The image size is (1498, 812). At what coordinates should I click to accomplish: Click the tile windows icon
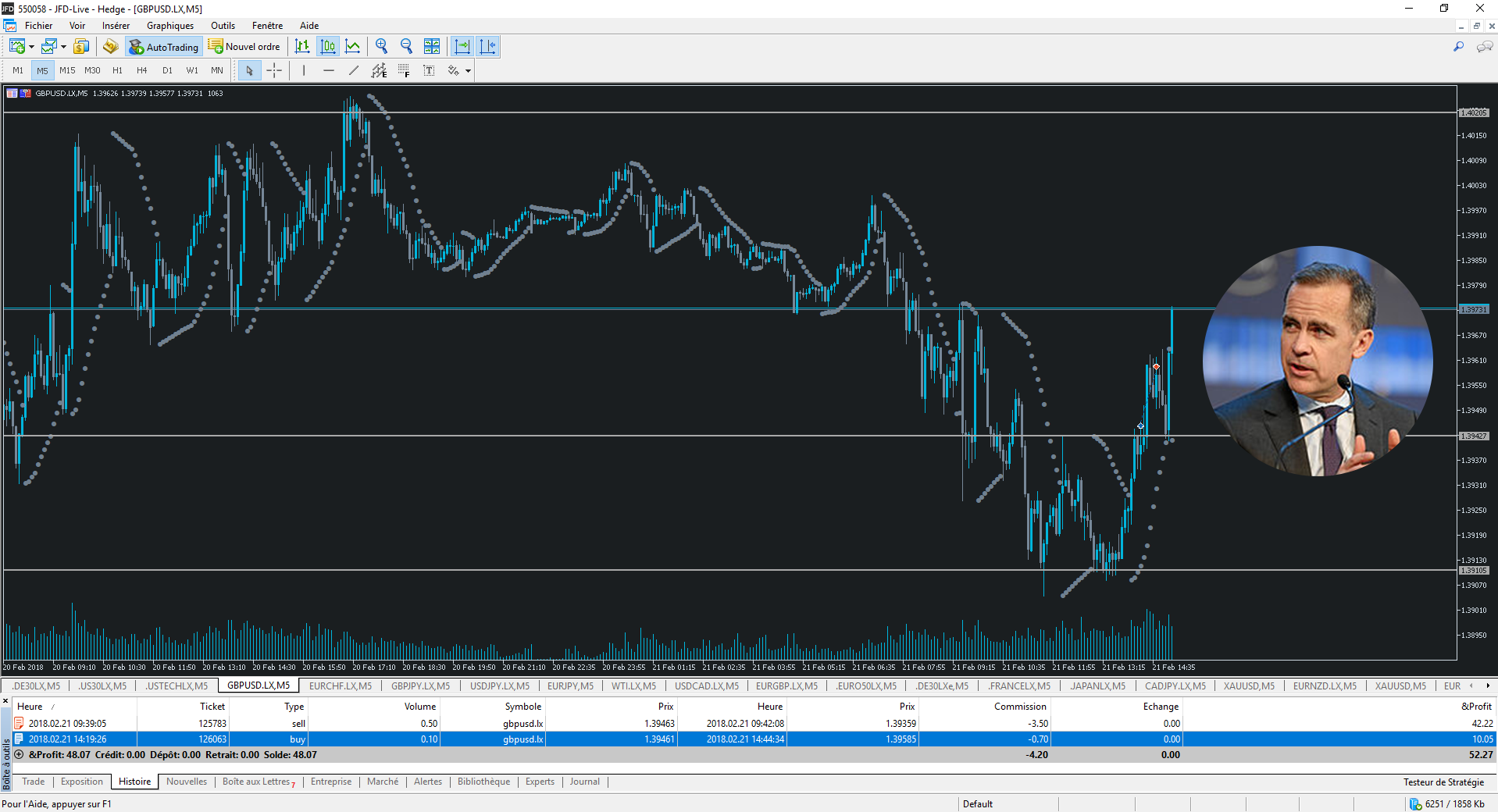(432, 47)
